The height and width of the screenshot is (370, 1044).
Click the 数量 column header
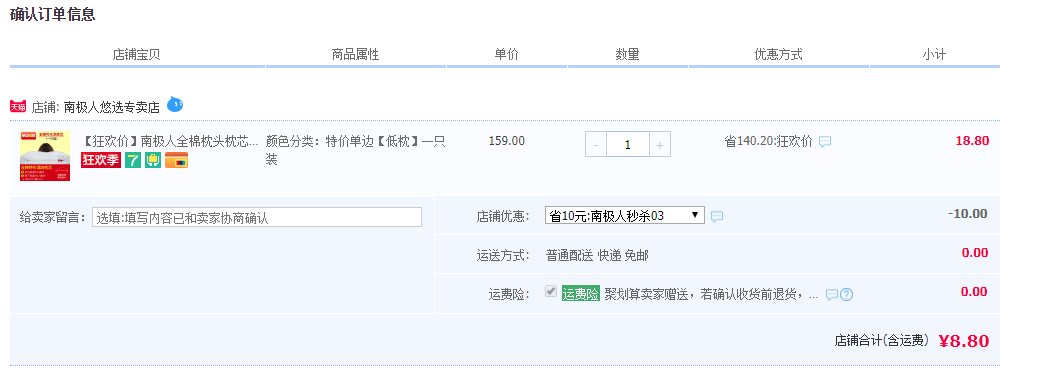(x=627, y=55)
